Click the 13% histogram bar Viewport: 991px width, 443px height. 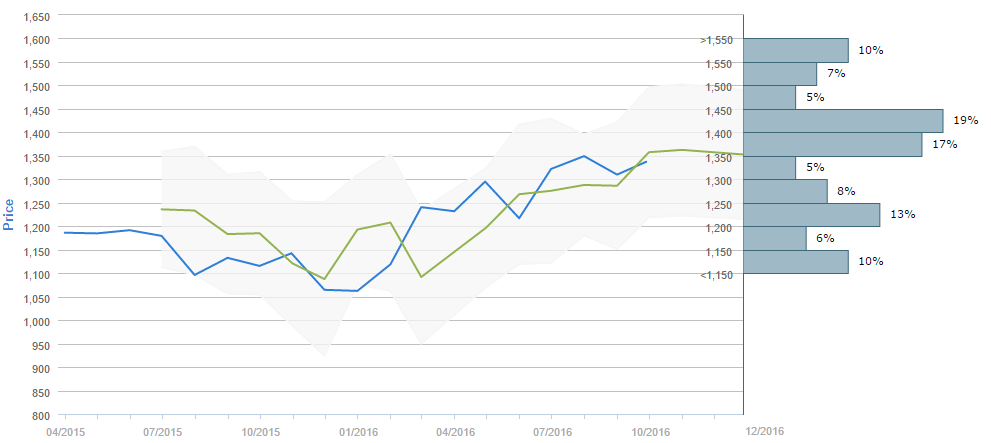coord(811,215)
